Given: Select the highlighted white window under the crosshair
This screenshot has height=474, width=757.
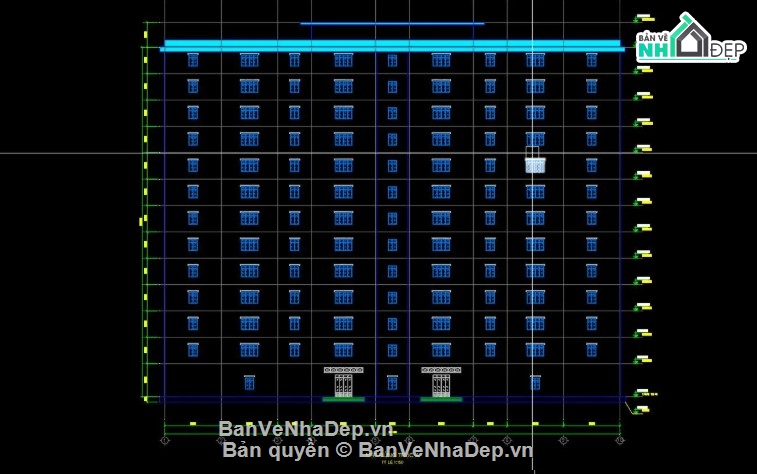Looking at the screenshot, I should (535, 165).
